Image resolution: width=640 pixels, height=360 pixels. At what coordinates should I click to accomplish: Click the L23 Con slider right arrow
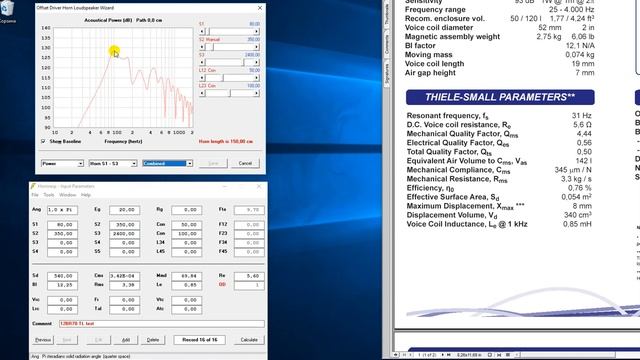256,93
